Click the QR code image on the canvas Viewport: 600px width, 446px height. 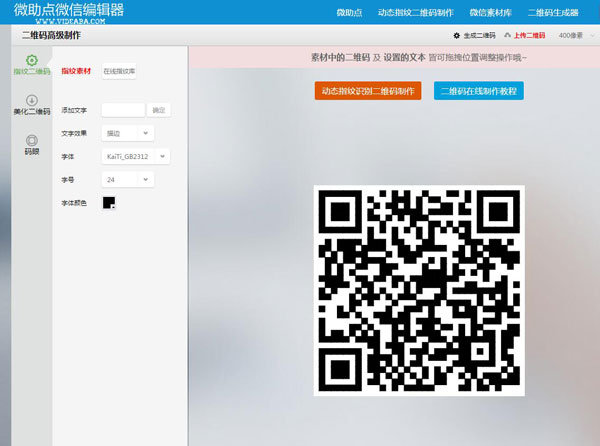coord(419,290)
